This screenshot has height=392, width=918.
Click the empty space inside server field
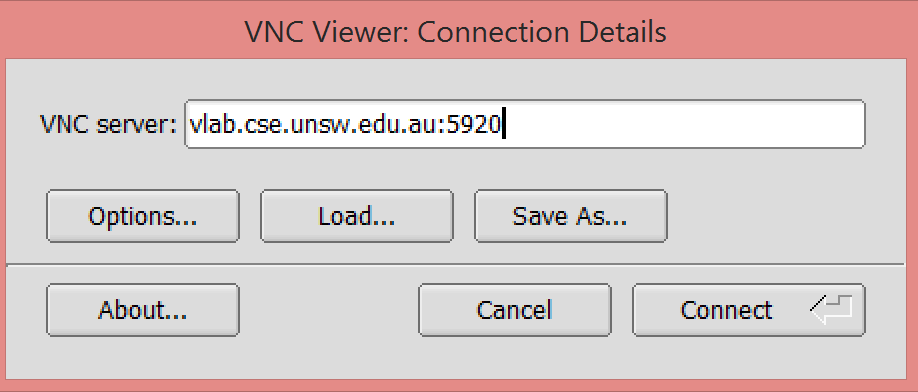[682, 124]
